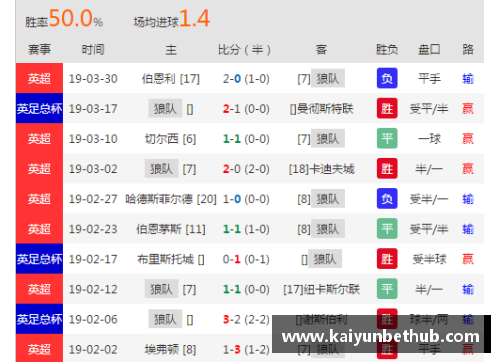Click score 1-3 (1-2) for 19-02-02
The height and width of the screenshot is (362, 500).
coord(246,349)
